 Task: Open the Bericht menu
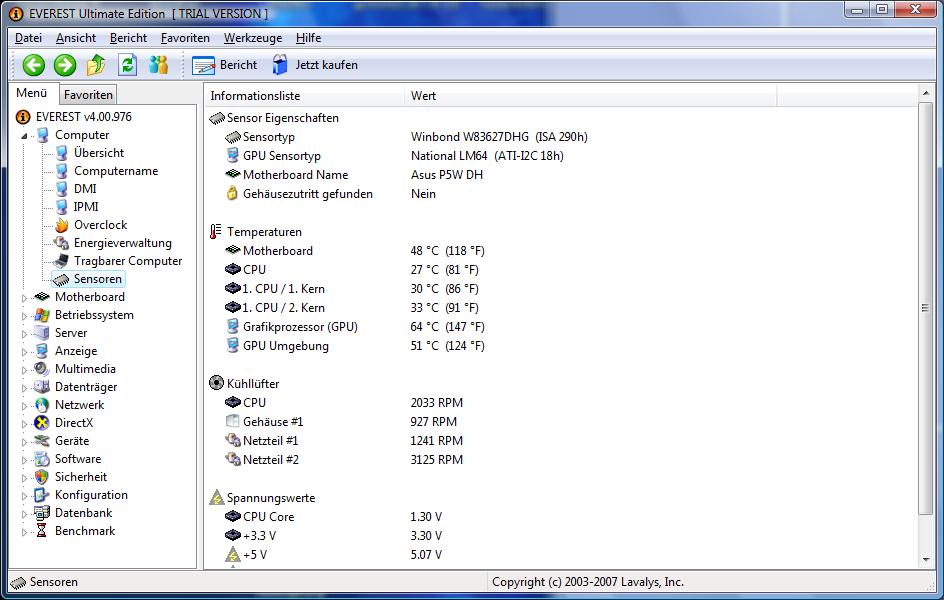tap(128, 38)
